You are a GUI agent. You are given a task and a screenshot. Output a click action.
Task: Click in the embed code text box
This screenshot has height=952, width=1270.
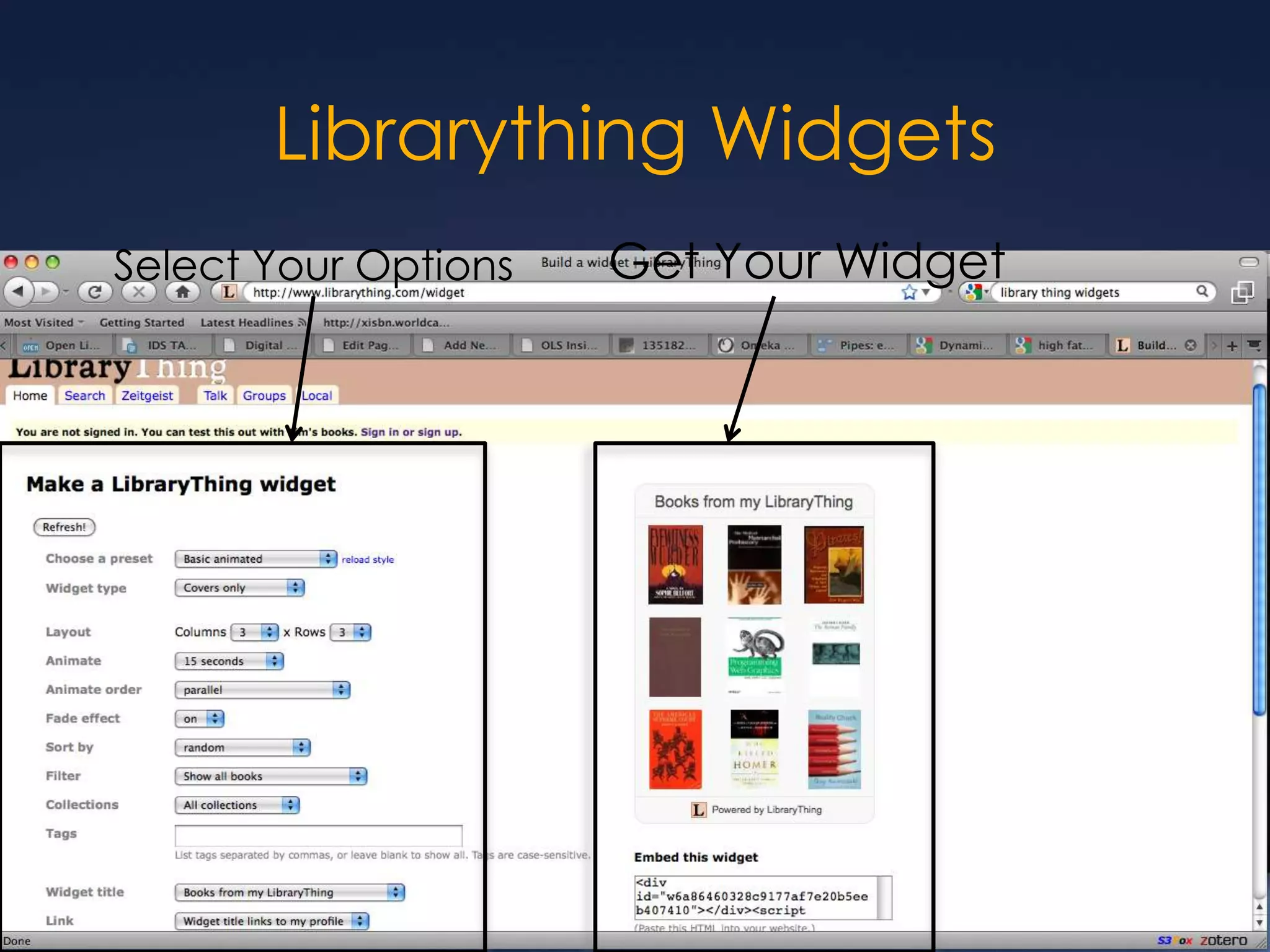[x=763, y=897]
